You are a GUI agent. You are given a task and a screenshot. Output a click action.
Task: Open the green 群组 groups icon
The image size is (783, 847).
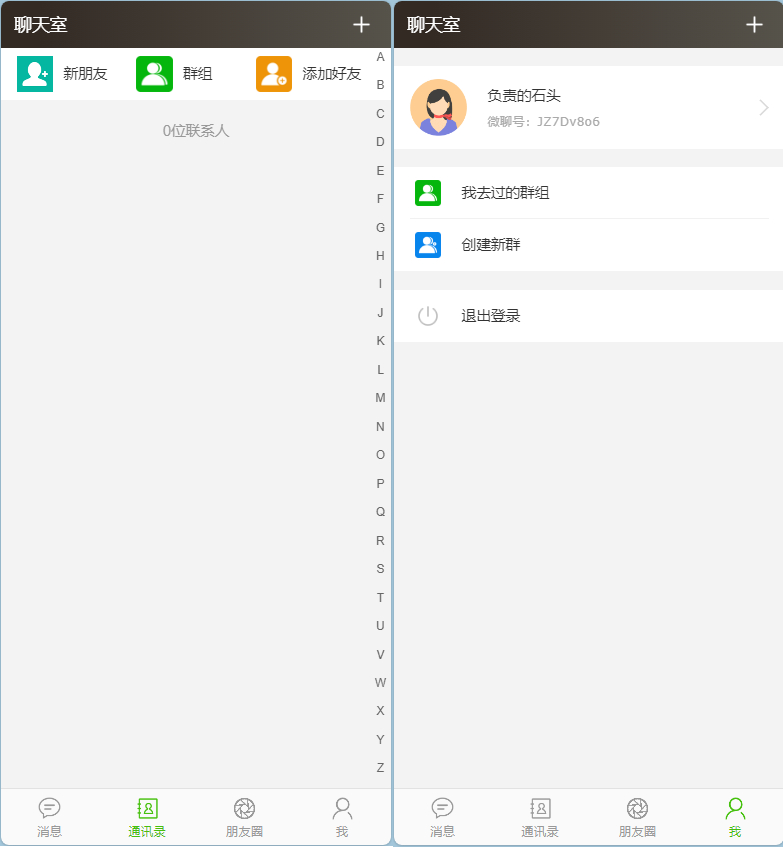coord(154,74)
